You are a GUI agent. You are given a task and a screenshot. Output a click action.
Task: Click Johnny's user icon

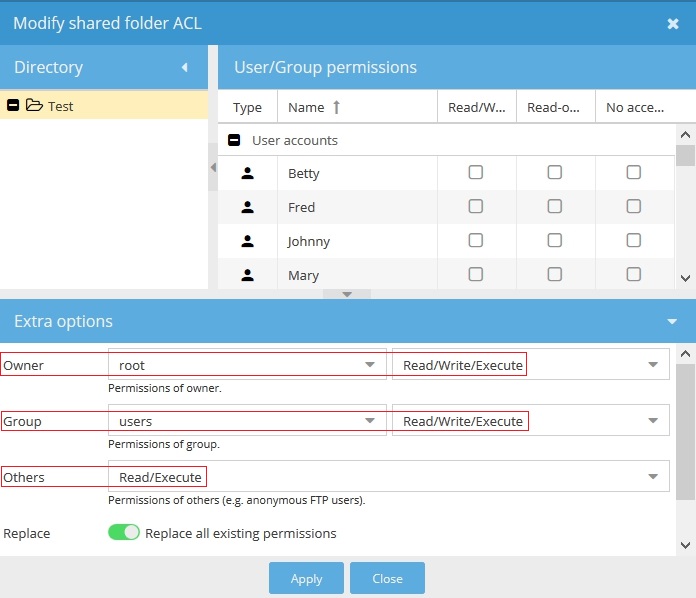pos(248,241)
